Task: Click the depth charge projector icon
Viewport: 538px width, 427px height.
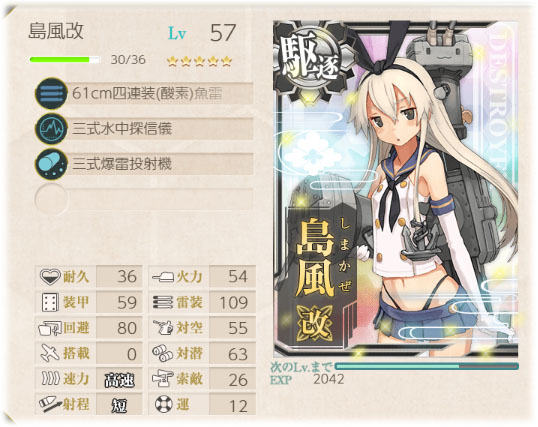Action: [x=51, y=164]
